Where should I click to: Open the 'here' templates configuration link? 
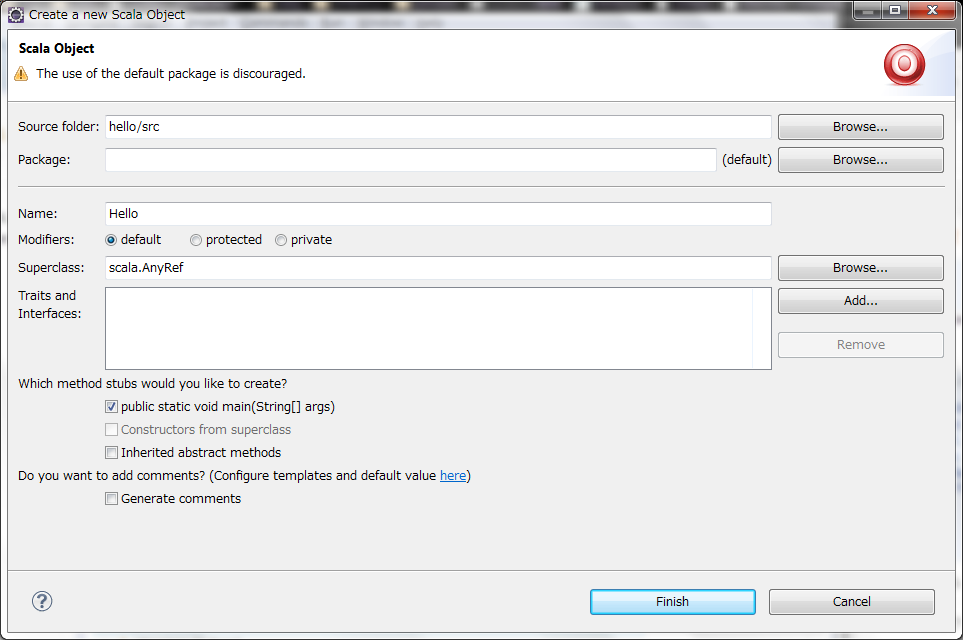453,475
